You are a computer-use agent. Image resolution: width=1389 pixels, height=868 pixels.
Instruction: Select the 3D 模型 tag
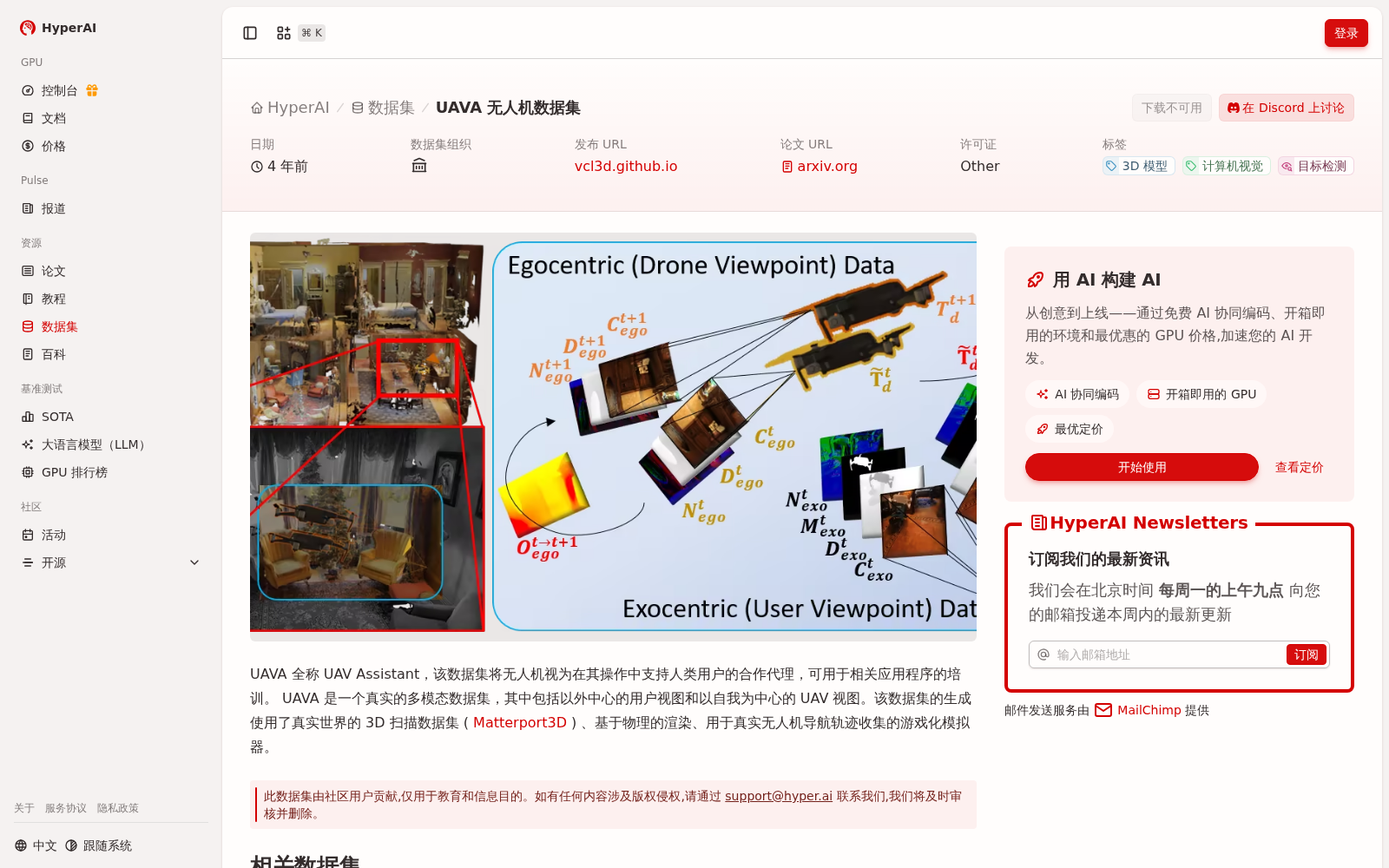[1138, 166]
